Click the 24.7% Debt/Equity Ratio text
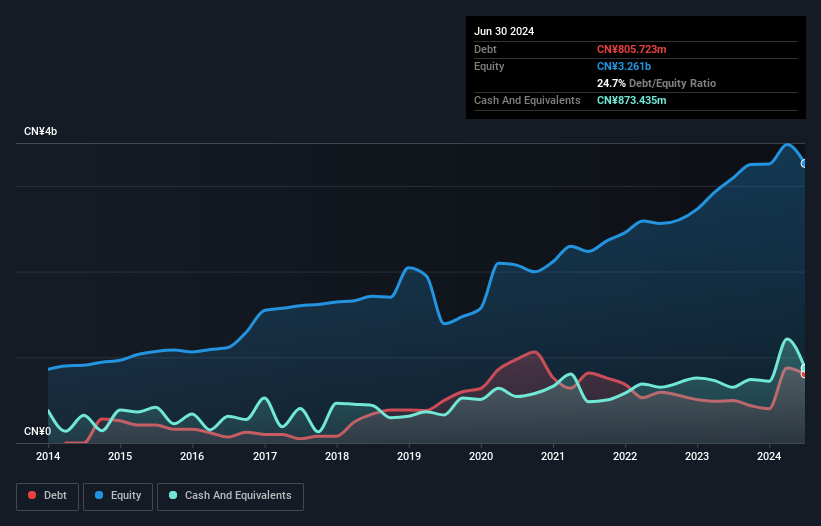The width and height of the screenshot is (821, 526). tap(656, 83)
